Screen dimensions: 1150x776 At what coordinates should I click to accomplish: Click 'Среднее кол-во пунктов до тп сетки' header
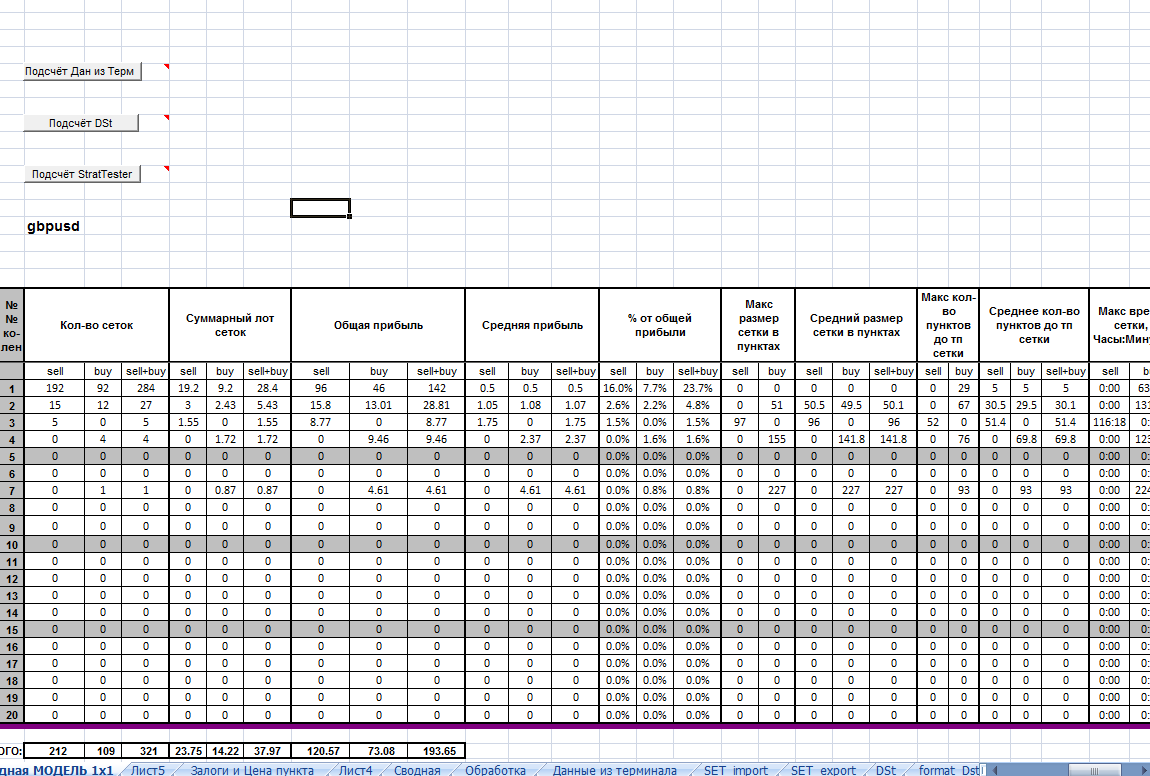pyautogui.click(x=1034, y=325)
